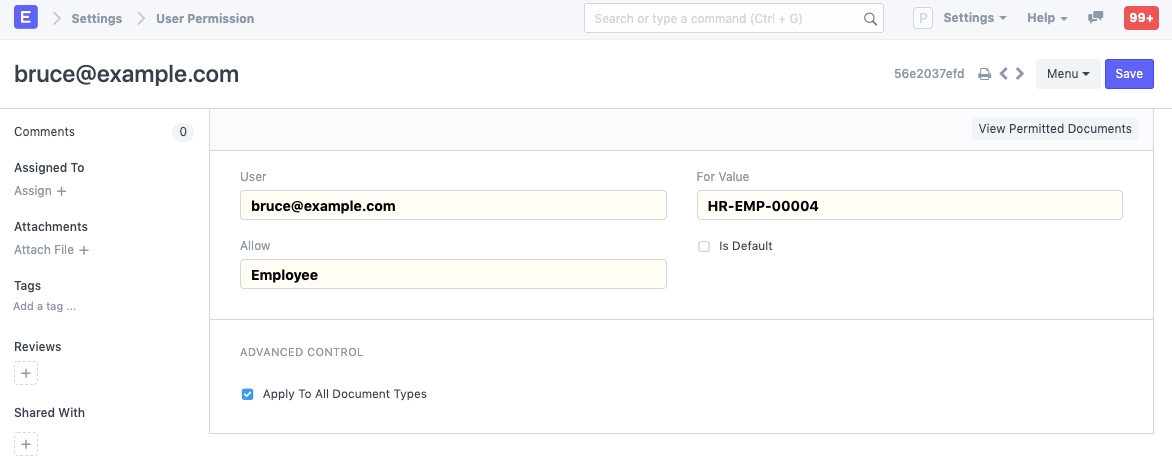The image size is (1172, 462).
Task: Expand the Menu dropdown button
Action: pos(1068,74)
